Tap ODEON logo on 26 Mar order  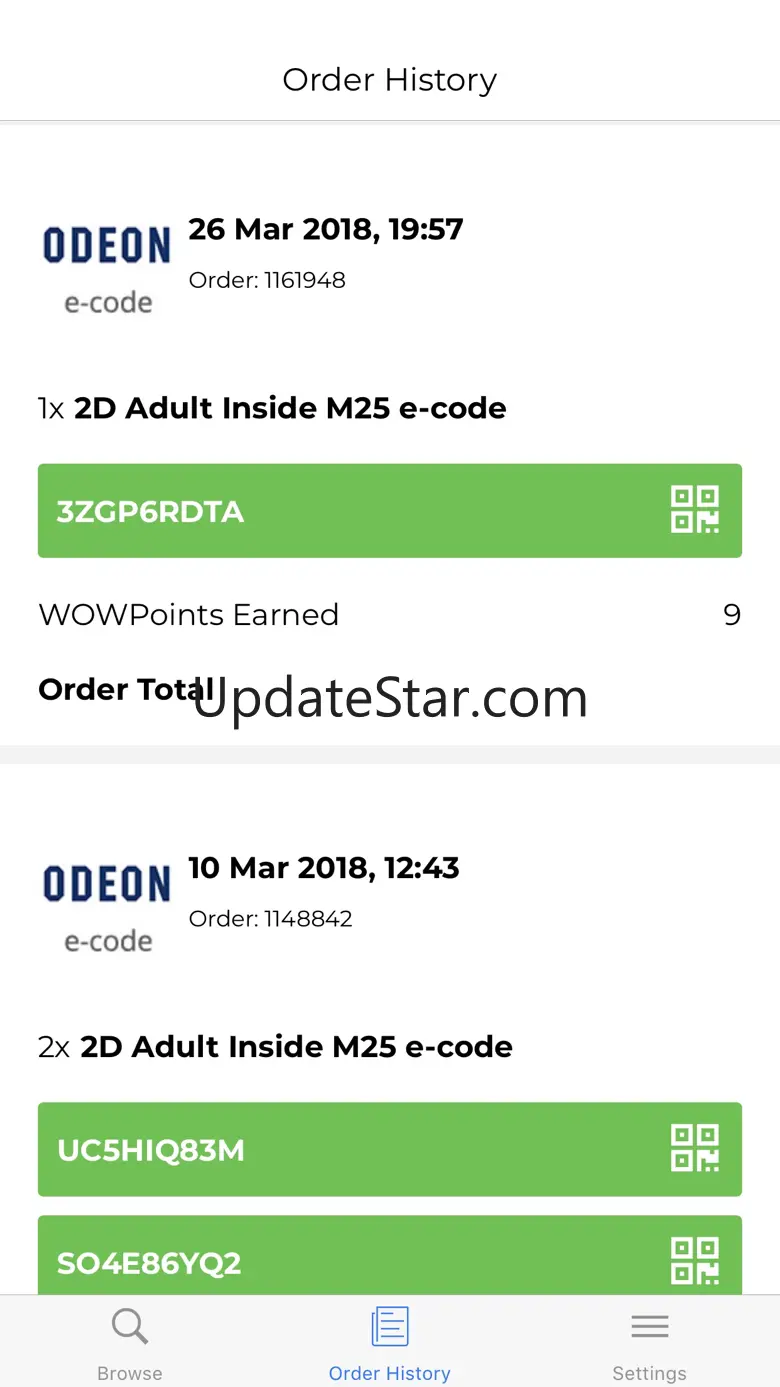[x=107, y=246]
